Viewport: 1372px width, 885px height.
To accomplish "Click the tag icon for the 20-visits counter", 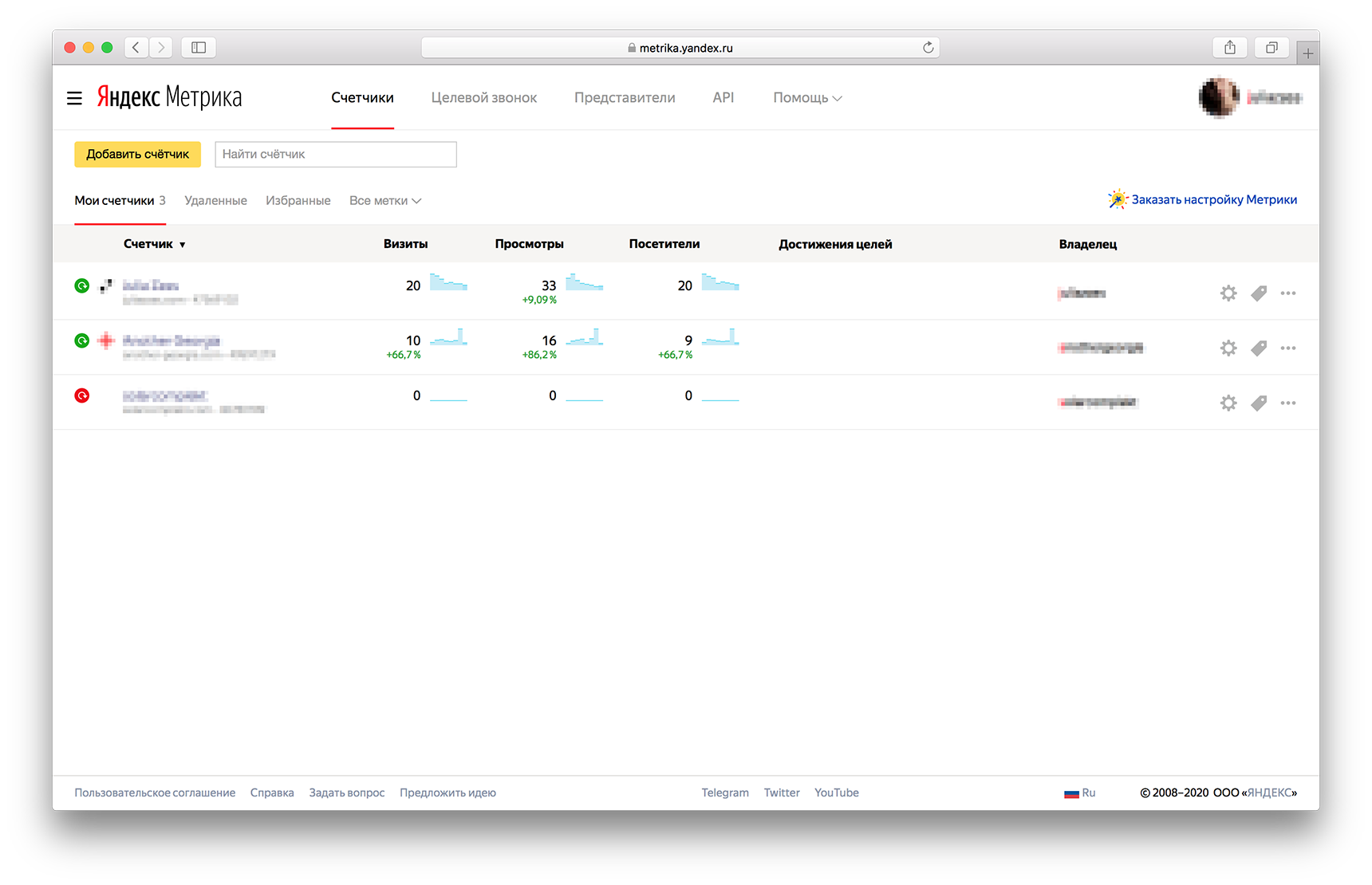I will 1259,293.
